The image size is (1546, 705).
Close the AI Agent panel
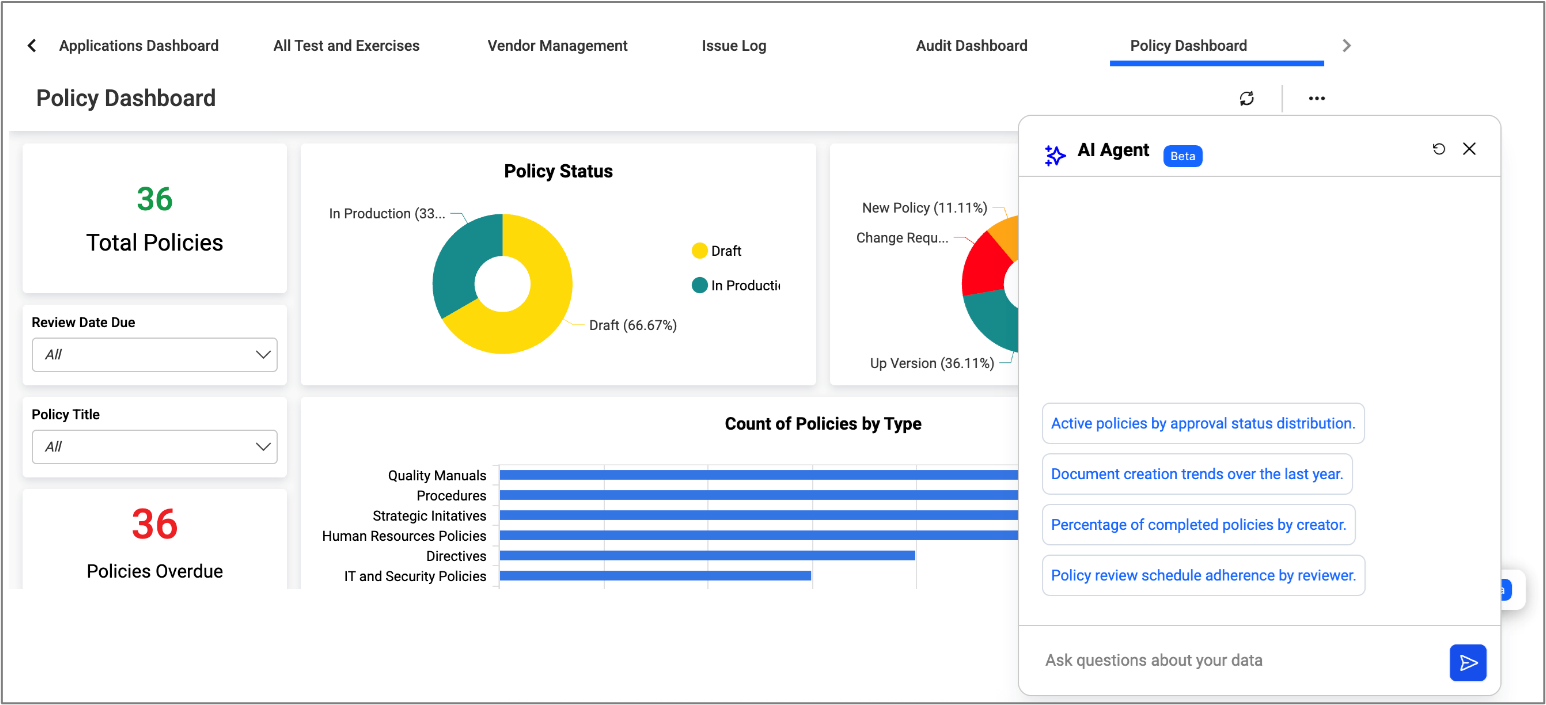click(1469, 149)
